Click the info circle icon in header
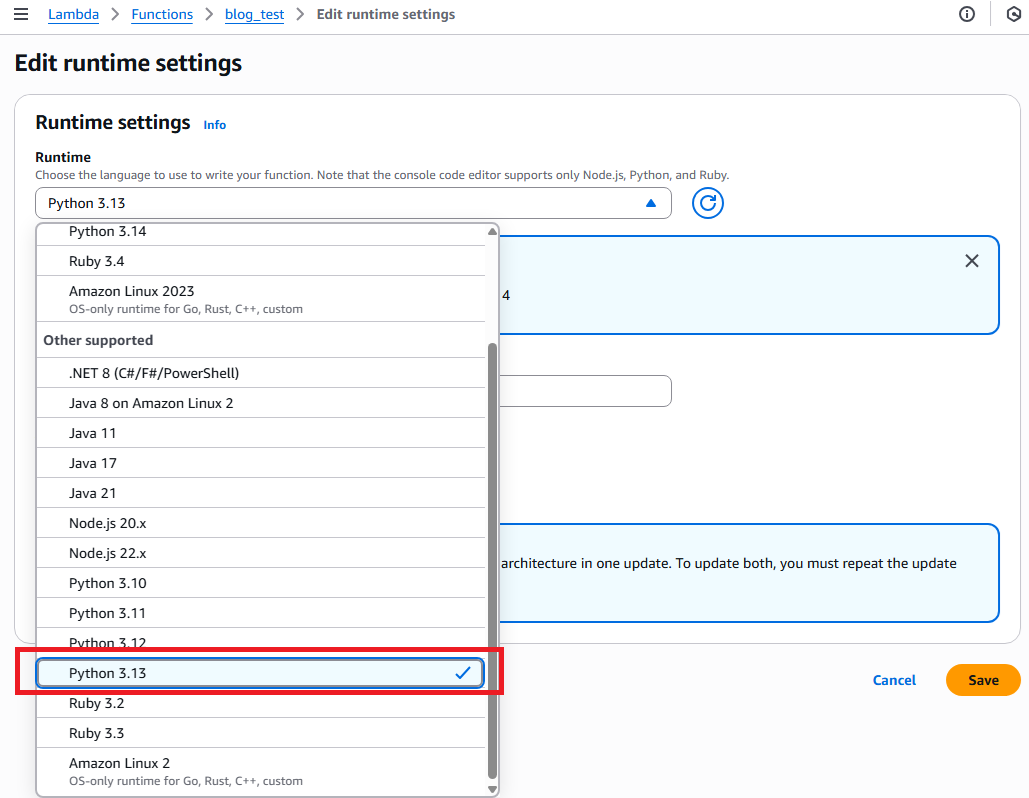This screenshot has height=798, width=1029. (x=966, y=14)
